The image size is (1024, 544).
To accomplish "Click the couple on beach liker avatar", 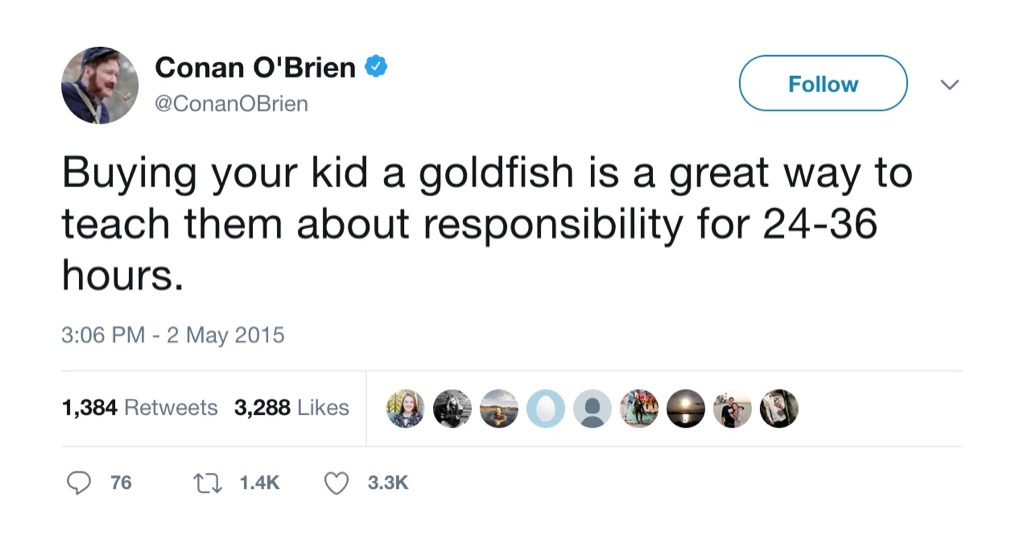I will [x=732, y=408].
